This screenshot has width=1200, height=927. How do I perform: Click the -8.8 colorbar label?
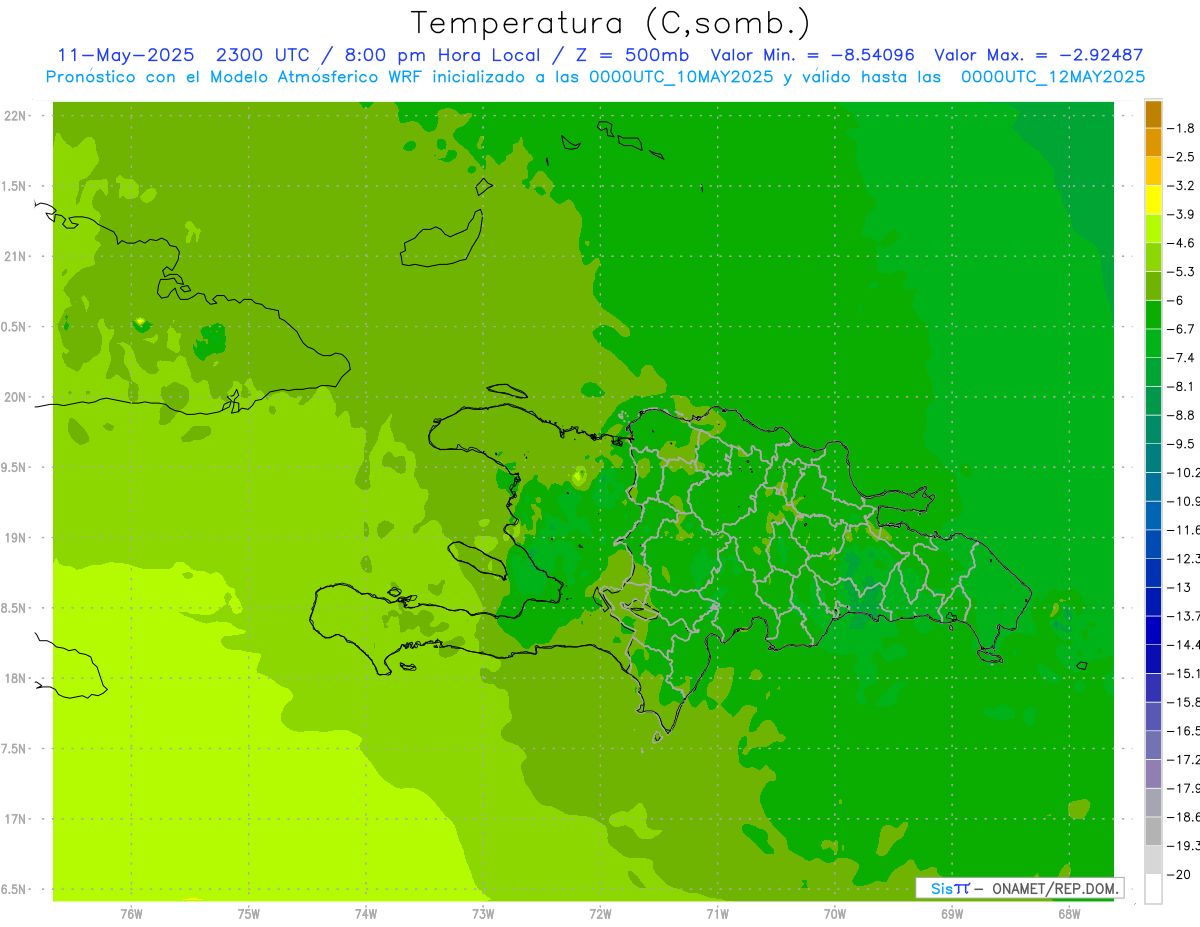pos(1182,415)
